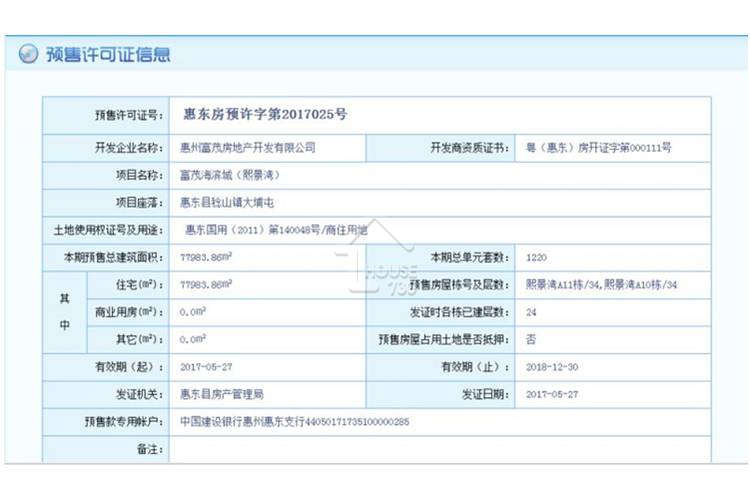
Task: Select building list 熙景湾A11栋/34
Action: 562,285
